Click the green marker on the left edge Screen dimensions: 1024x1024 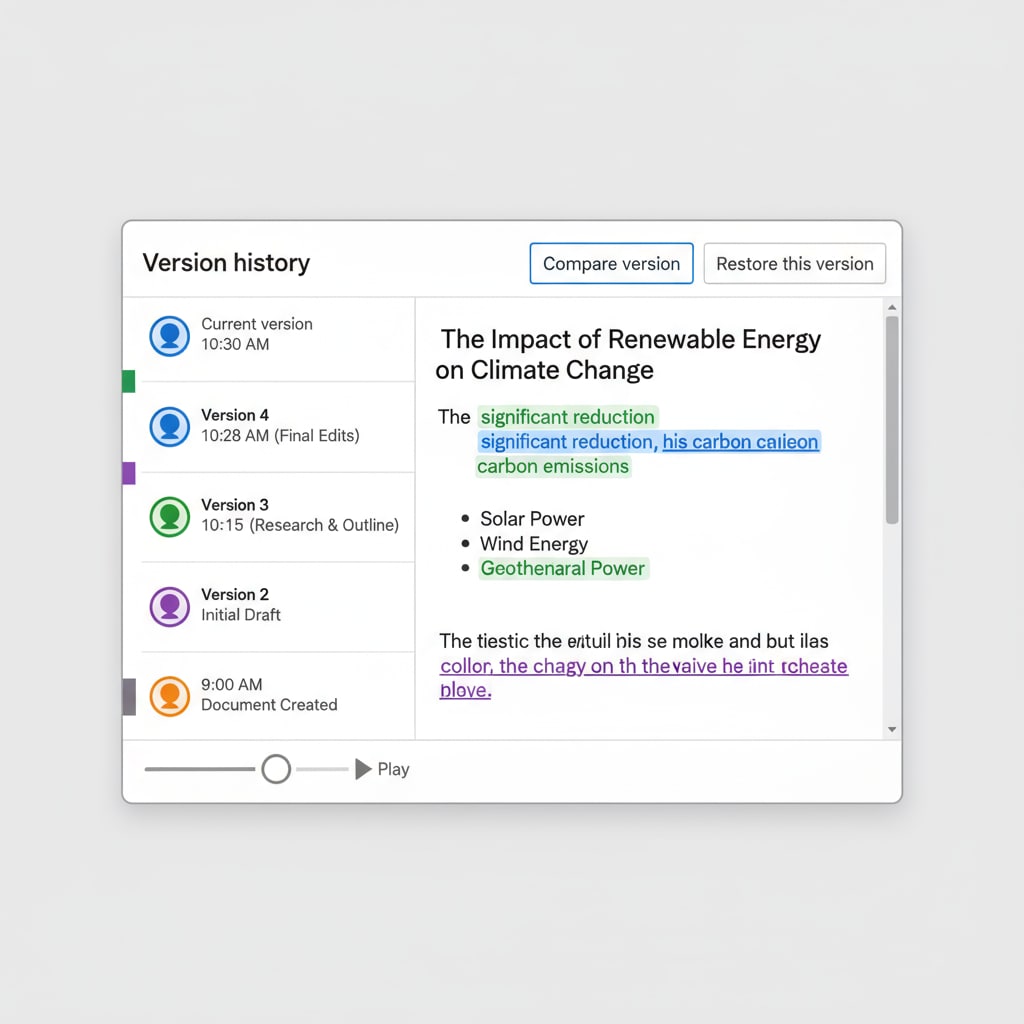click(128, 381)
